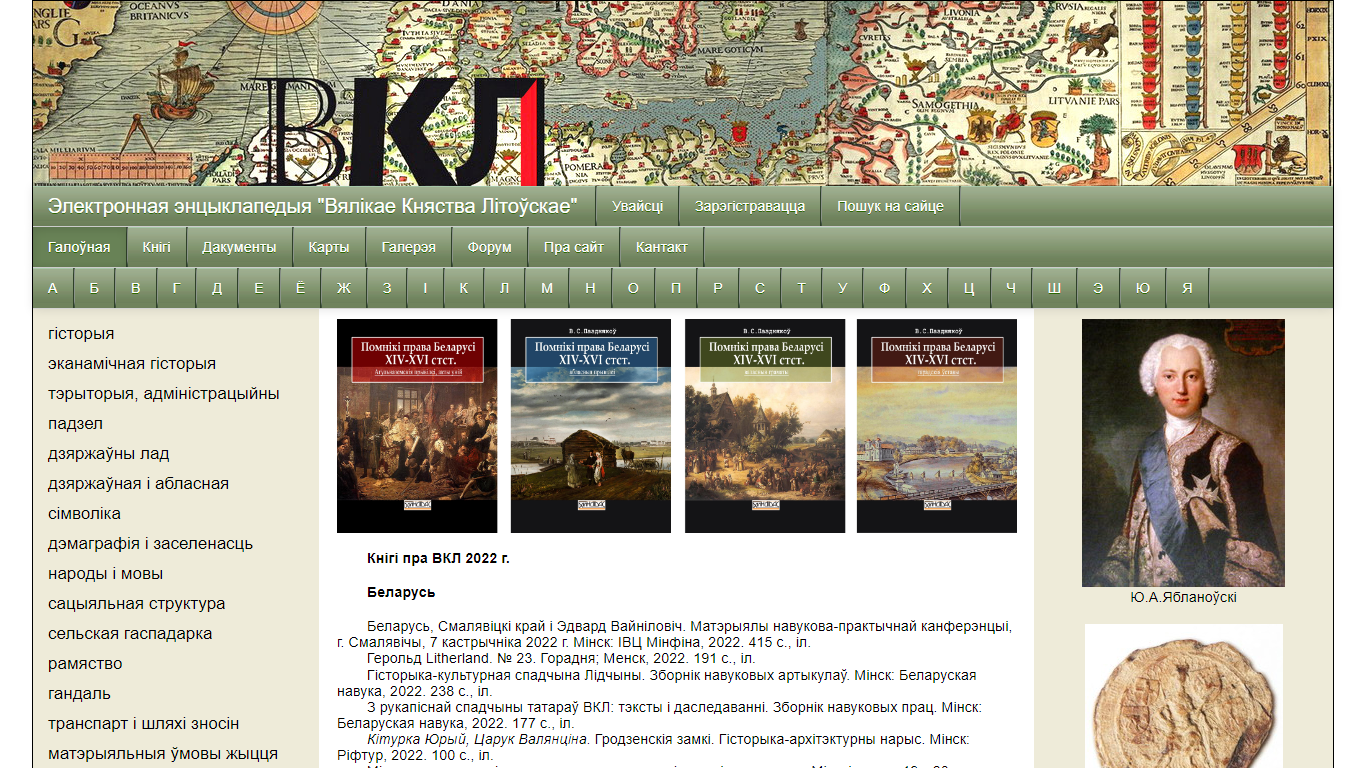Select letter І in alphabet index
Viewport: 1366px width, 768px height.
click(425, 288)
